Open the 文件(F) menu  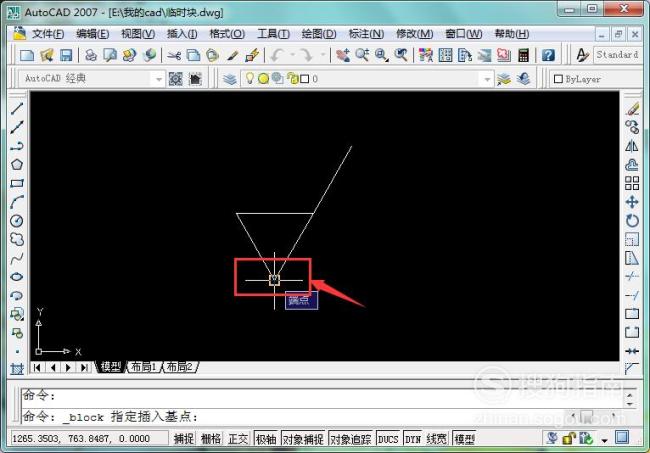pos(48,34)
